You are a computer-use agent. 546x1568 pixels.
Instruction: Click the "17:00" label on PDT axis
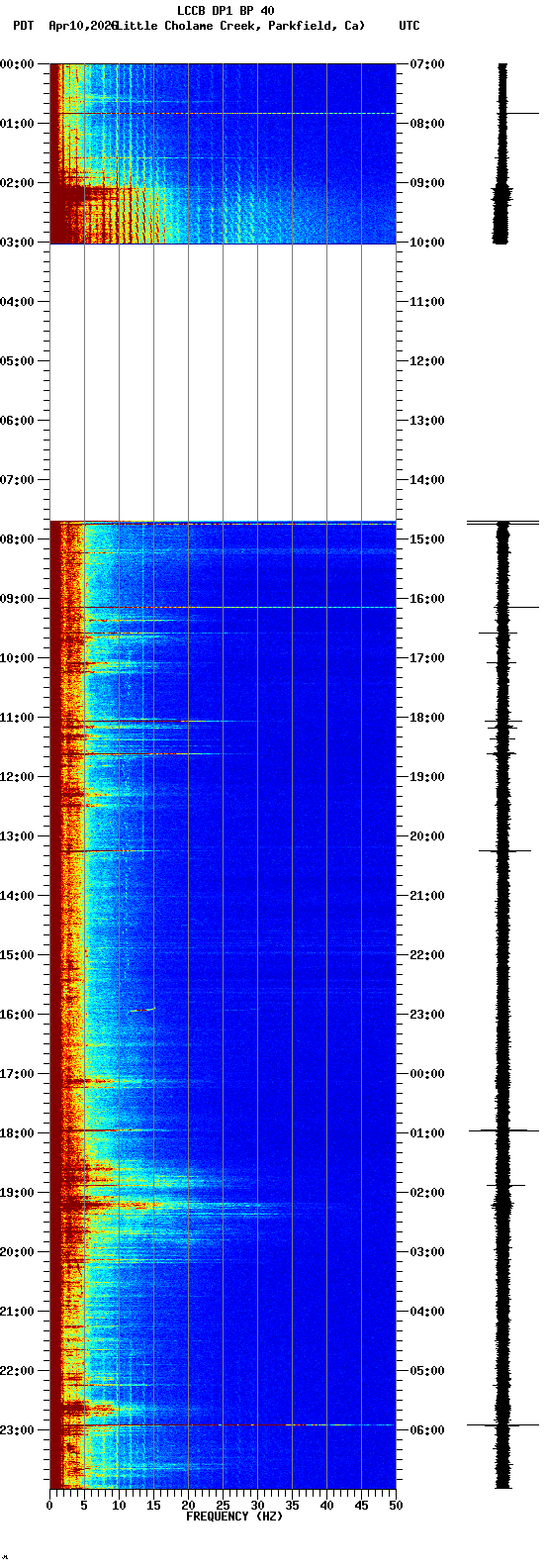point(17,1074)
